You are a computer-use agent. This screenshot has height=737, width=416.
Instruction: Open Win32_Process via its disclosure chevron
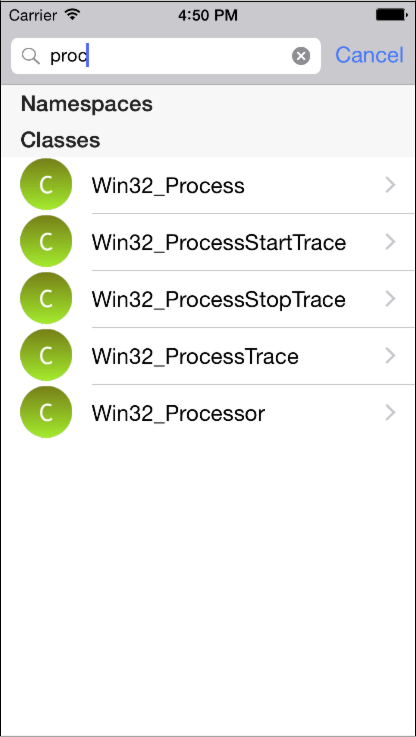click(x=390, y=185)
